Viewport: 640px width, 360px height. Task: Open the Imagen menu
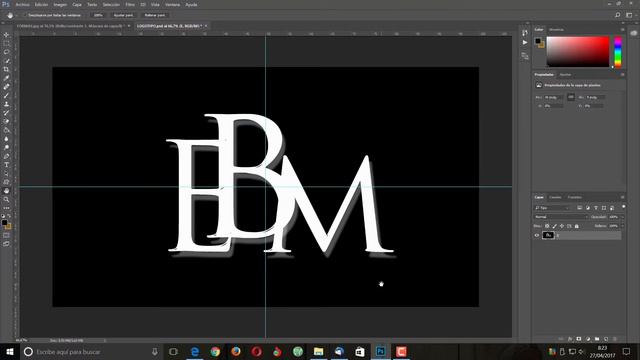click(x=60, y=4)
